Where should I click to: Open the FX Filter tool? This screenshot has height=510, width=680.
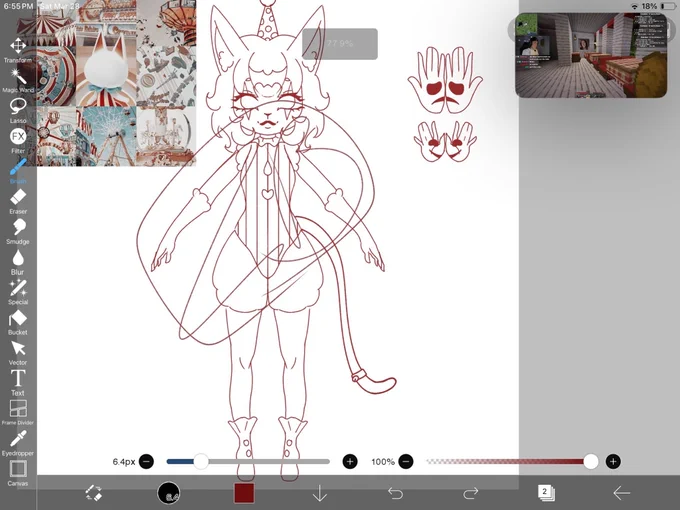(x=18, y=141)
